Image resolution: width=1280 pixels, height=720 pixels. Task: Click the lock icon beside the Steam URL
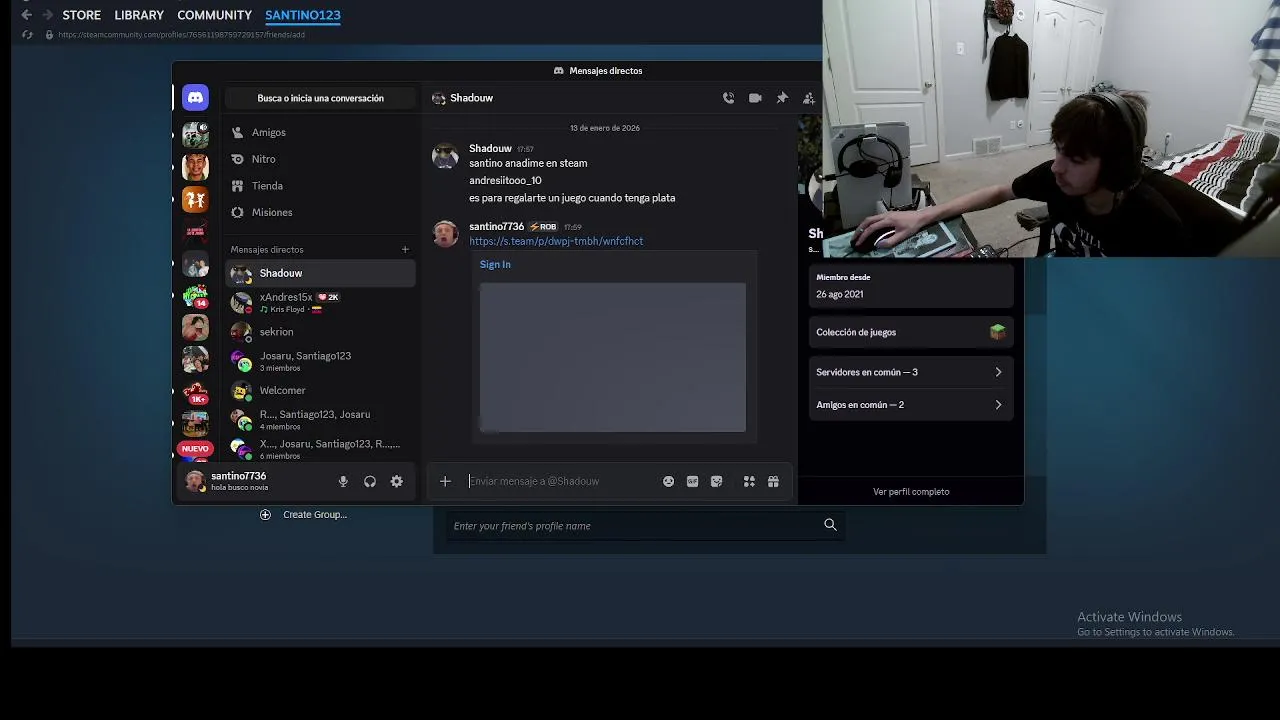coord(49,35)
